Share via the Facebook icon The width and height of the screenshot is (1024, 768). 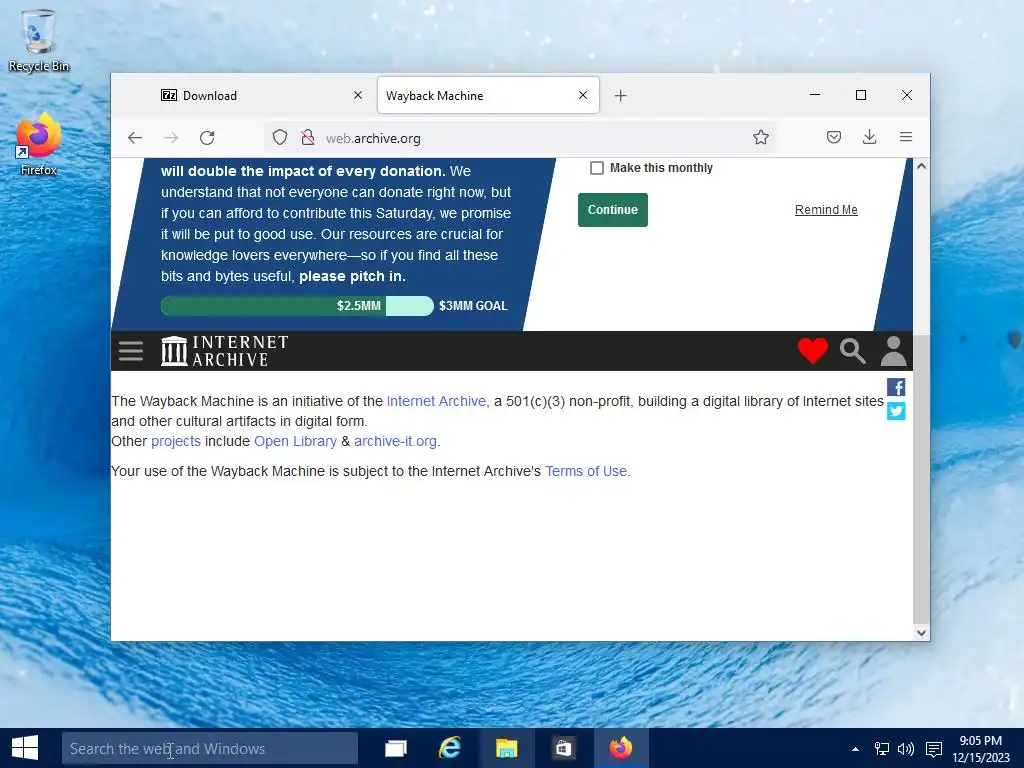tap(896, 387)
